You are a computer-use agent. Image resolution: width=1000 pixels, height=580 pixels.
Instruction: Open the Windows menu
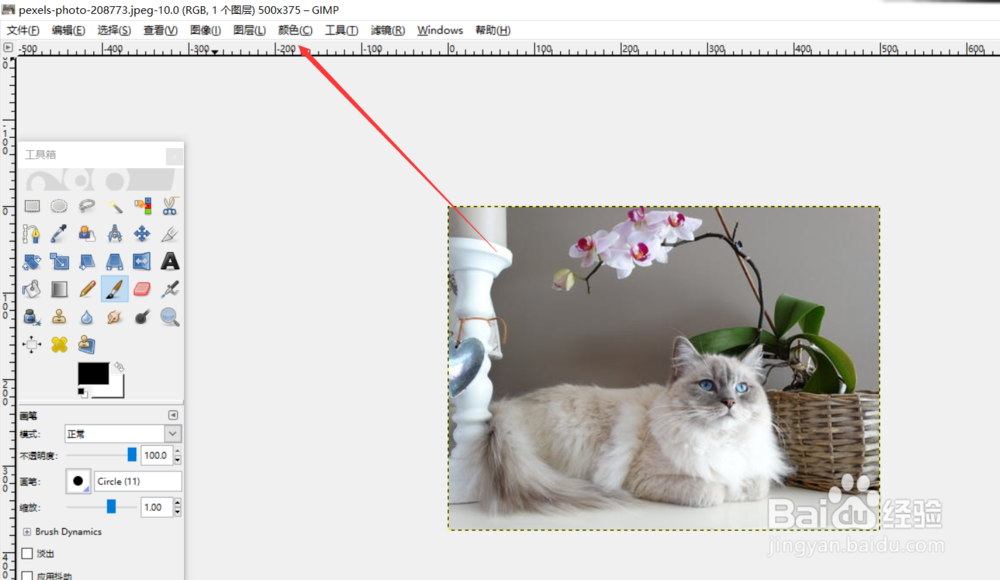pyautogui.click(x=440, y=30)
